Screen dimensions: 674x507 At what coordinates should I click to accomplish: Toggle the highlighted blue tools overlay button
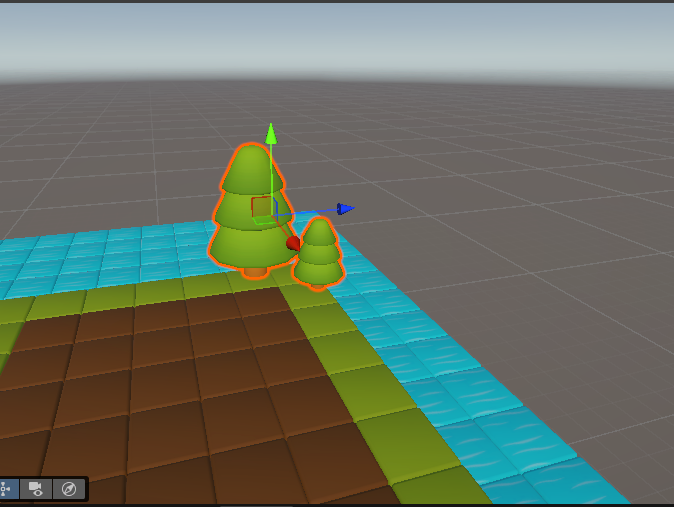tap(7, 489)
